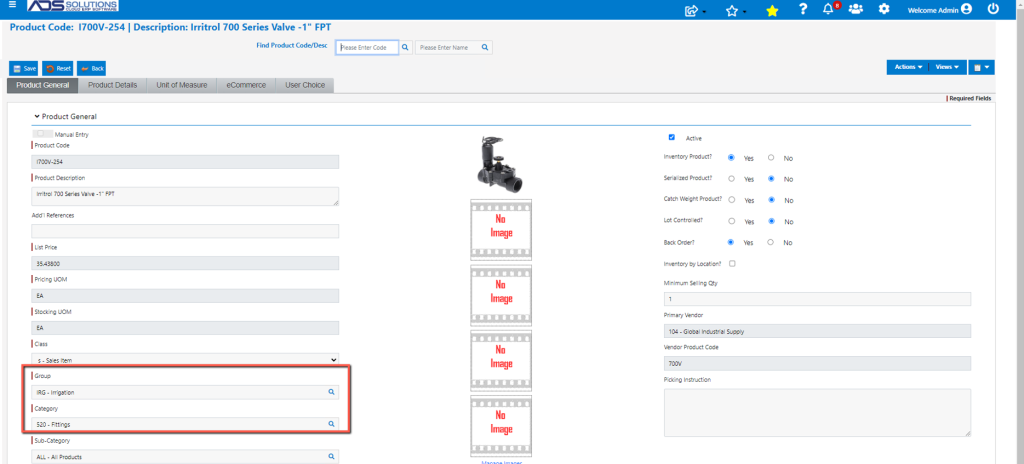
Task: Search by product name magnifier icon
Action: [x=485, y=48]
